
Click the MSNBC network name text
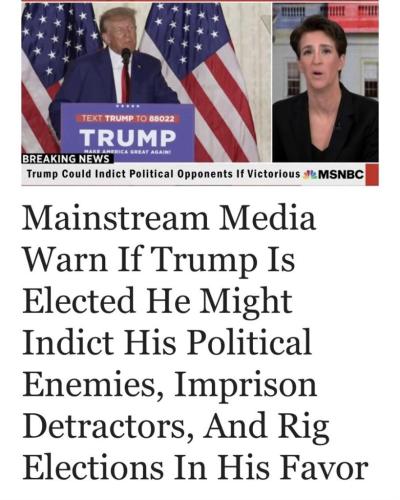click(x=341, y=174)
